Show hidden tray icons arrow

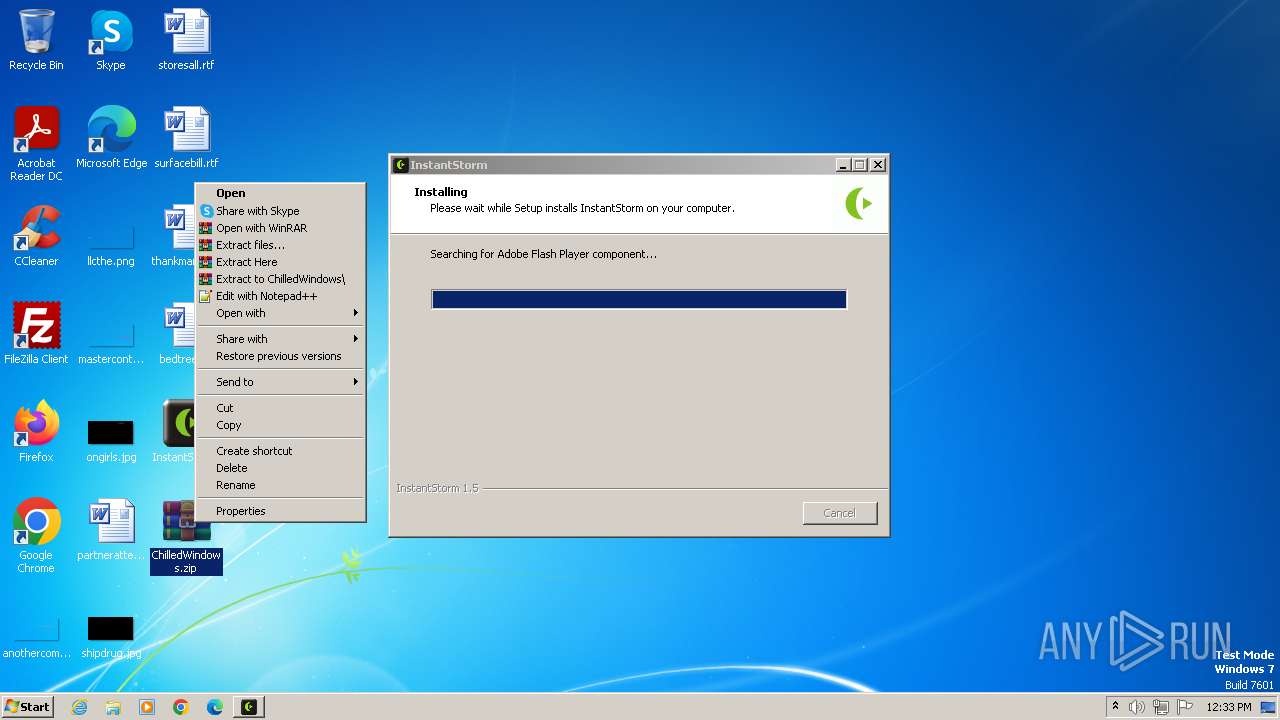tap(1115, 707)
